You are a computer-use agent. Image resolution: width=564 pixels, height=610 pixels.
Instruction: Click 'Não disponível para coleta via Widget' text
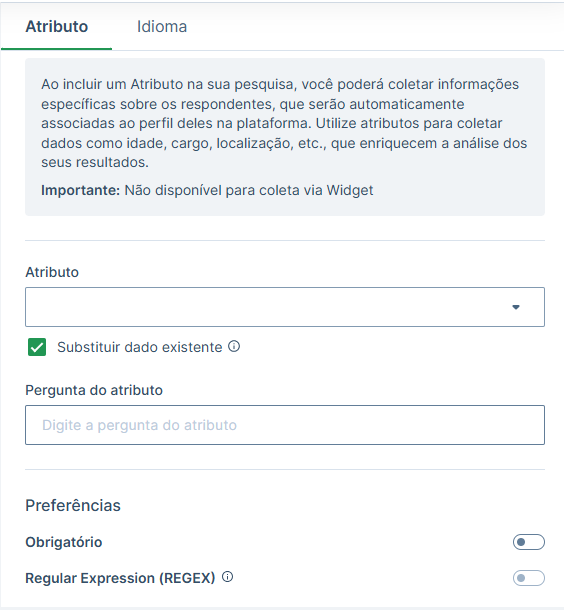pos(249,190)
